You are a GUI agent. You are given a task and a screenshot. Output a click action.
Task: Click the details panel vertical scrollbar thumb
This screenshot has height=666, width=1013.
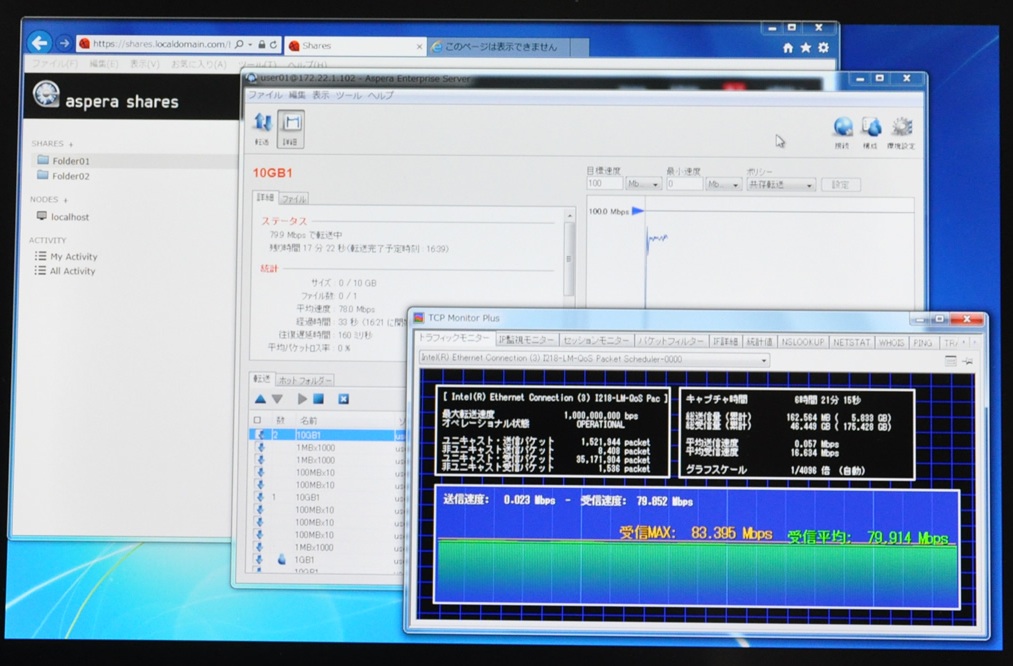569,258
